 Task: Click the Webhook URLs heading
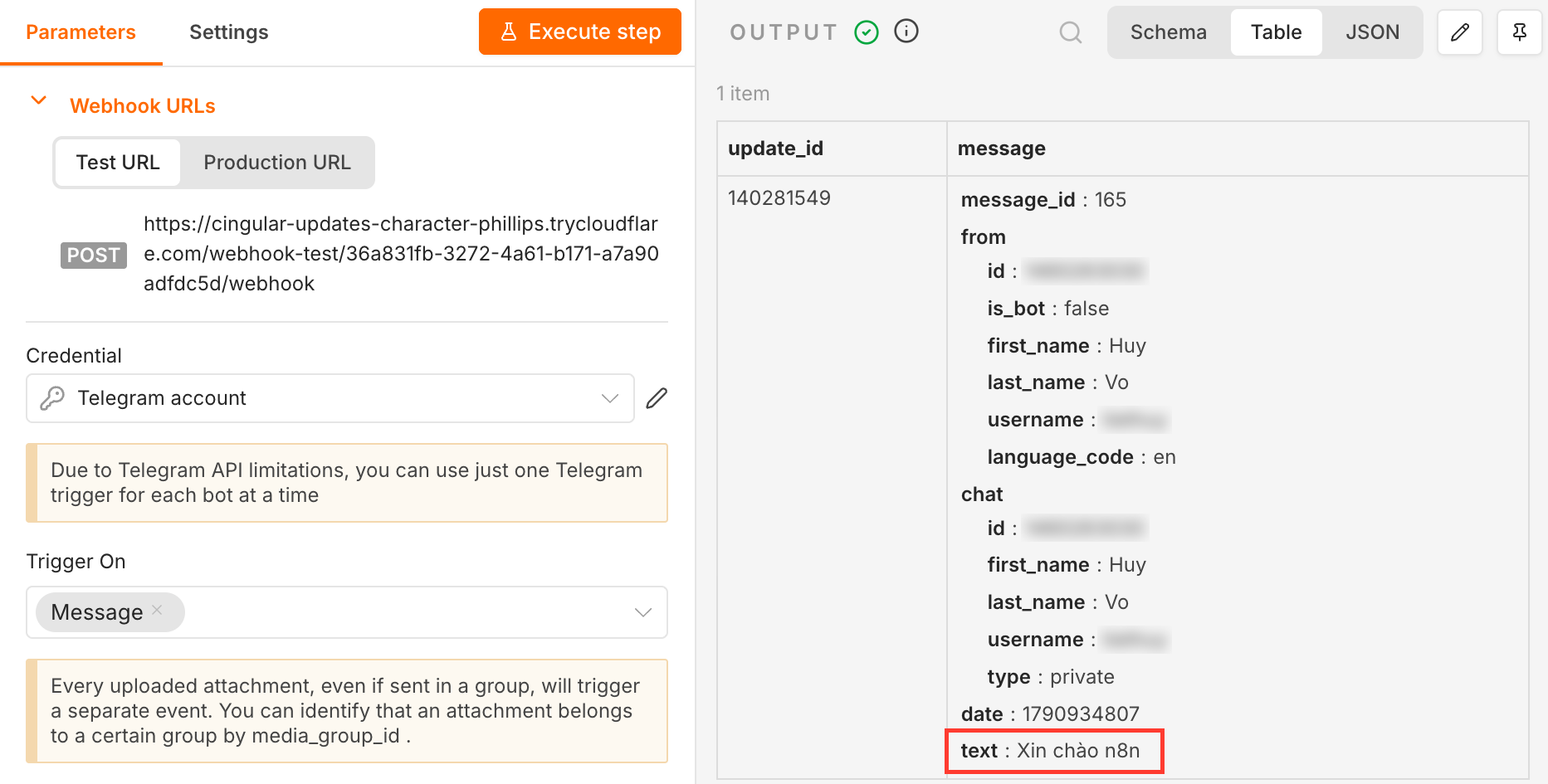143,106
